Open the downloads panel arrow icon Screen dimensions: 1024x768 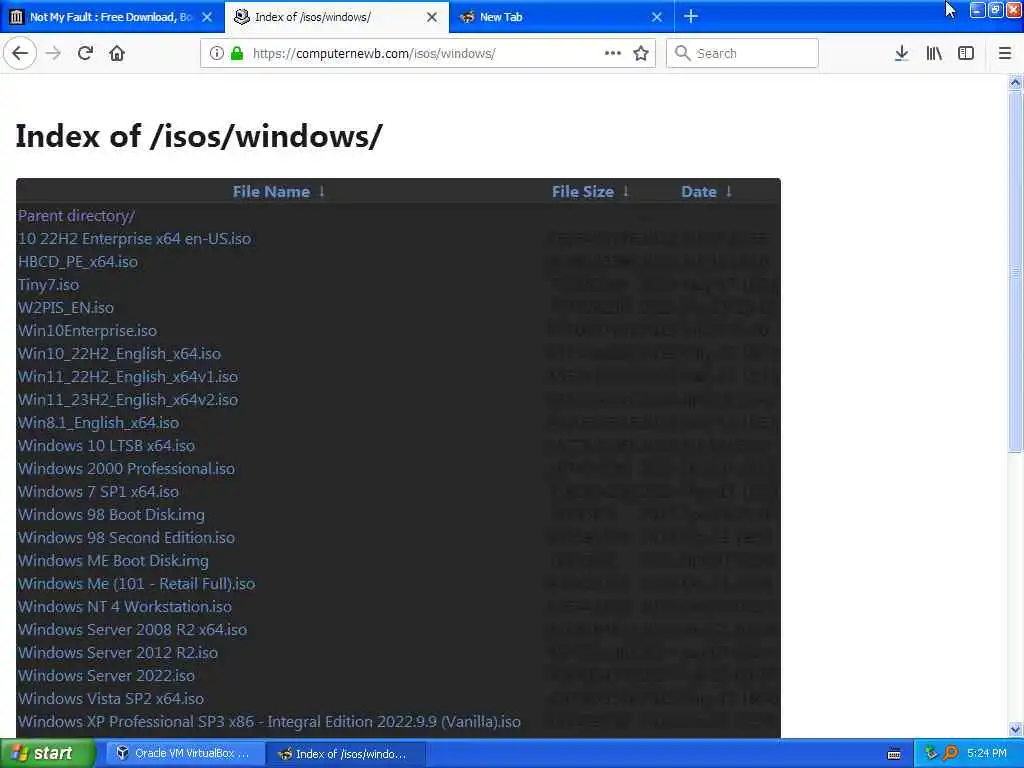[901, 54]
